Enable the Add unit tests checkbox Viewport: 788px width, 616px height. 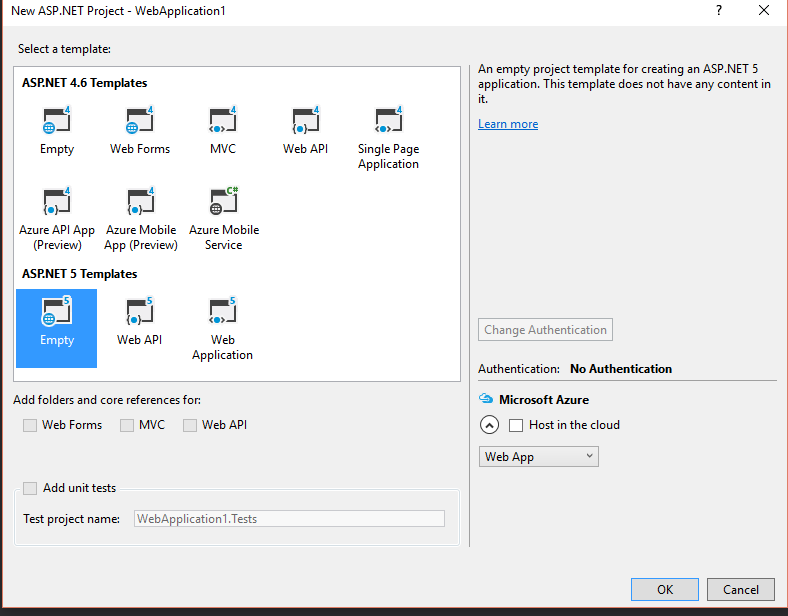coord(30,488)
